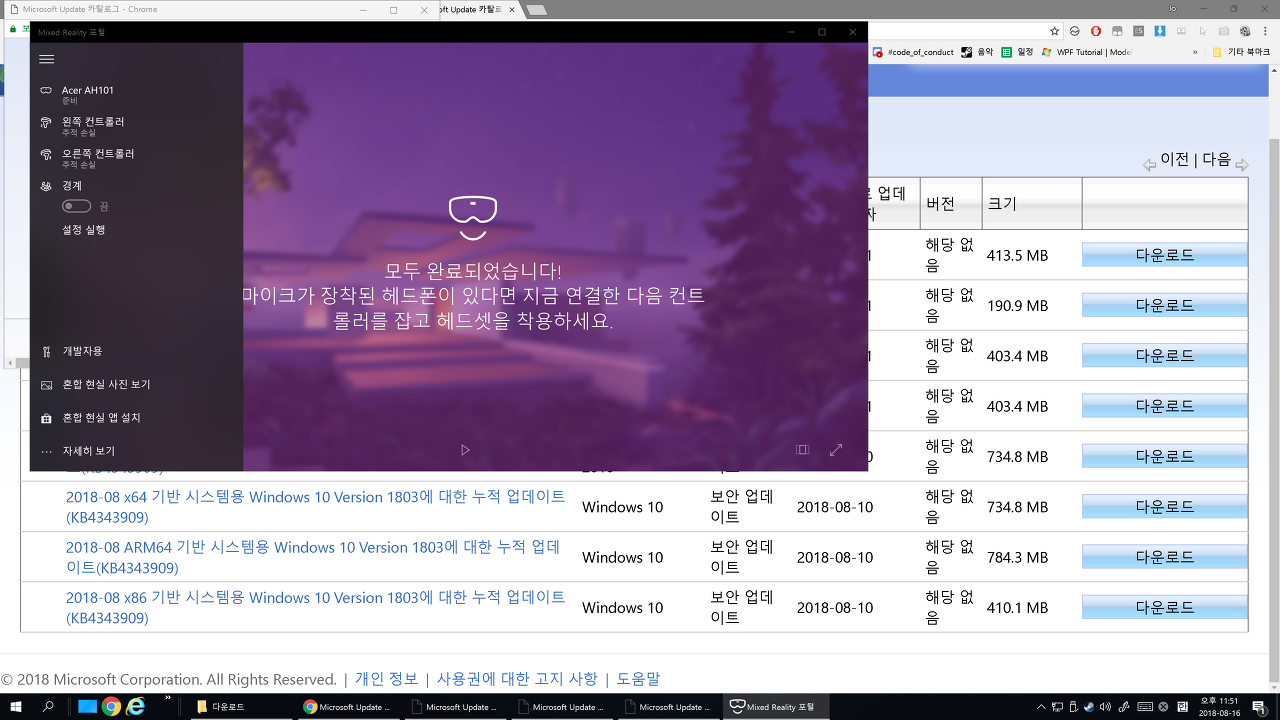This screenshot has height=720, width=1280.
Task: Sort the table by 크기 column
Action: click(x=1002, y=204)
